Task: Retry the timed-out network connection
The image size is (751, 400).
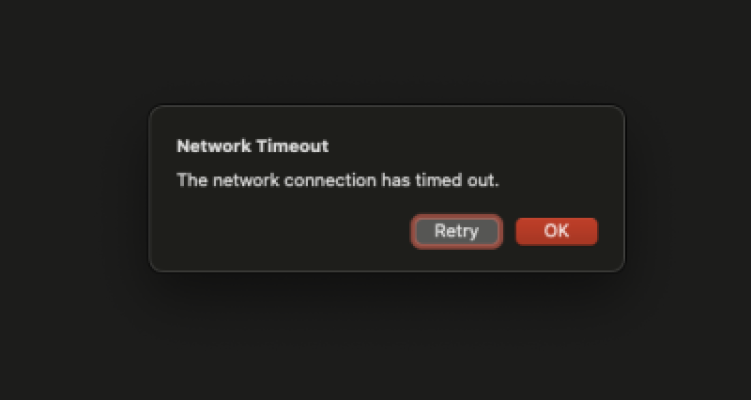Action: (x=456, y=231)
